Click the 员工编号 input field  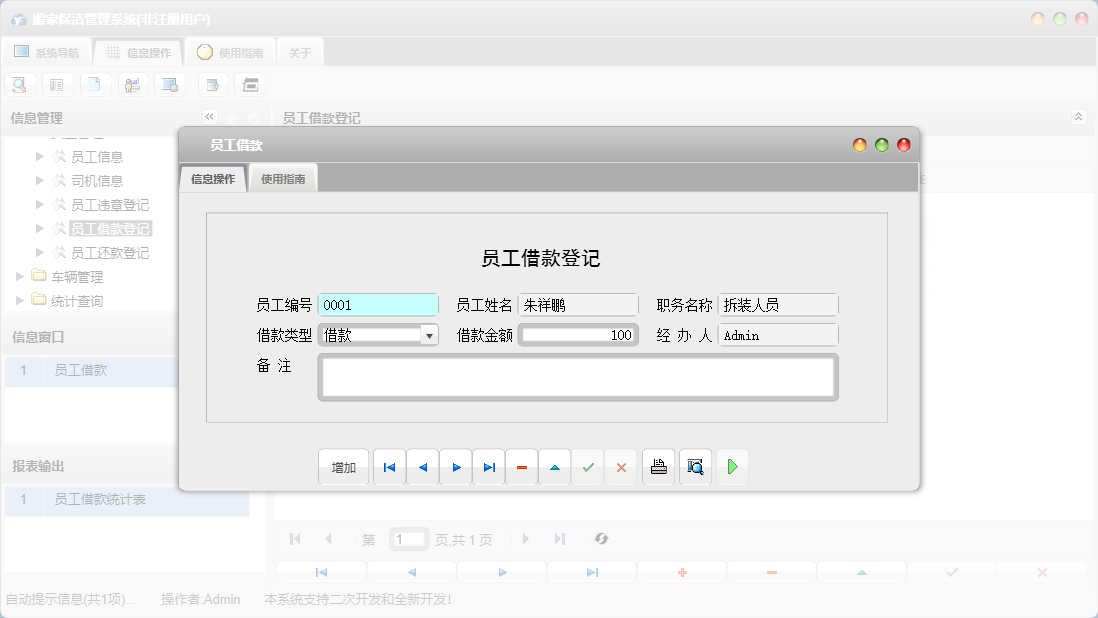[378, 305]
